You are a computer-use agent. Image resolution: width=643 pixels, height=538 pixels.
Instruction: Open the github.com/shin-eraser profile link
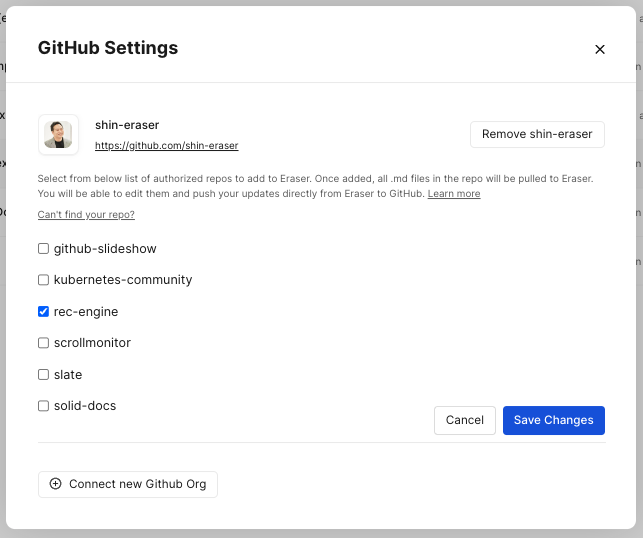166,146
